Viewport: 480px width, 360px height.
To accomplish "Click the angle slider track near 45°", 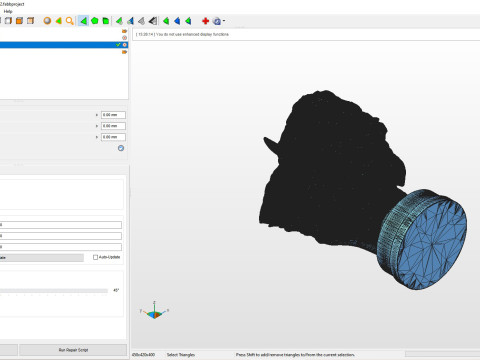I will (54, 291).
